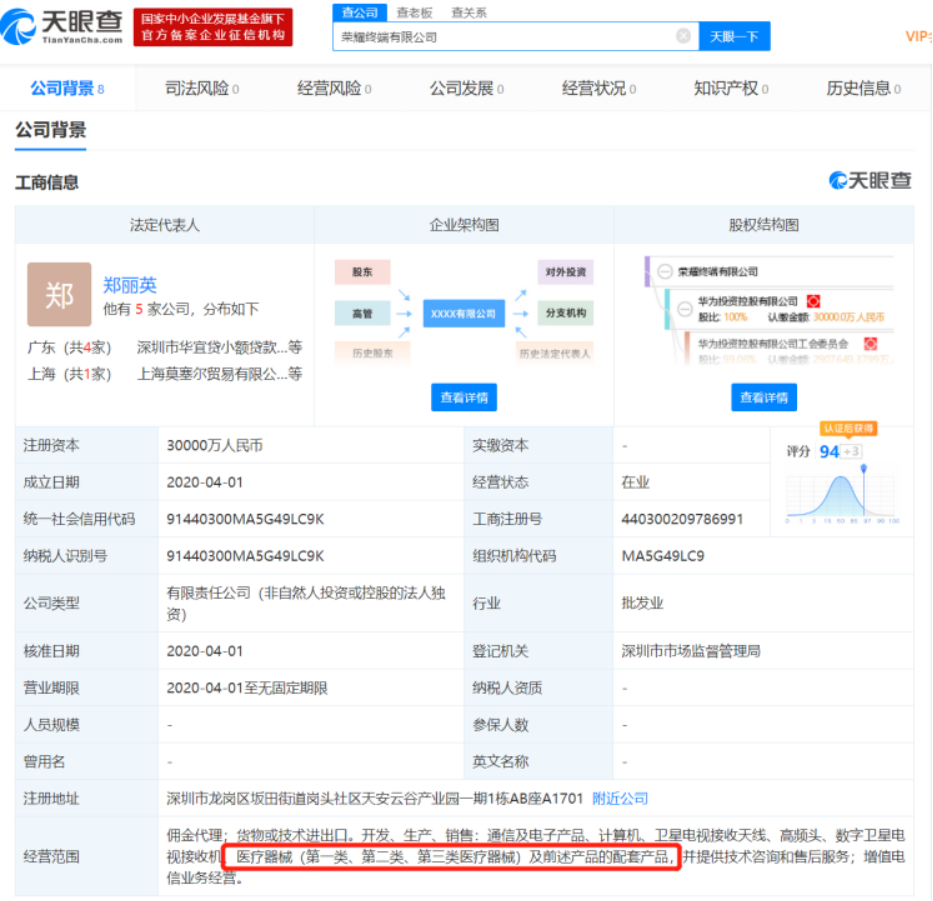Switch to the 查老板 search tab
The width and height of the screenshot is (933, 901).
coord(414,12)
